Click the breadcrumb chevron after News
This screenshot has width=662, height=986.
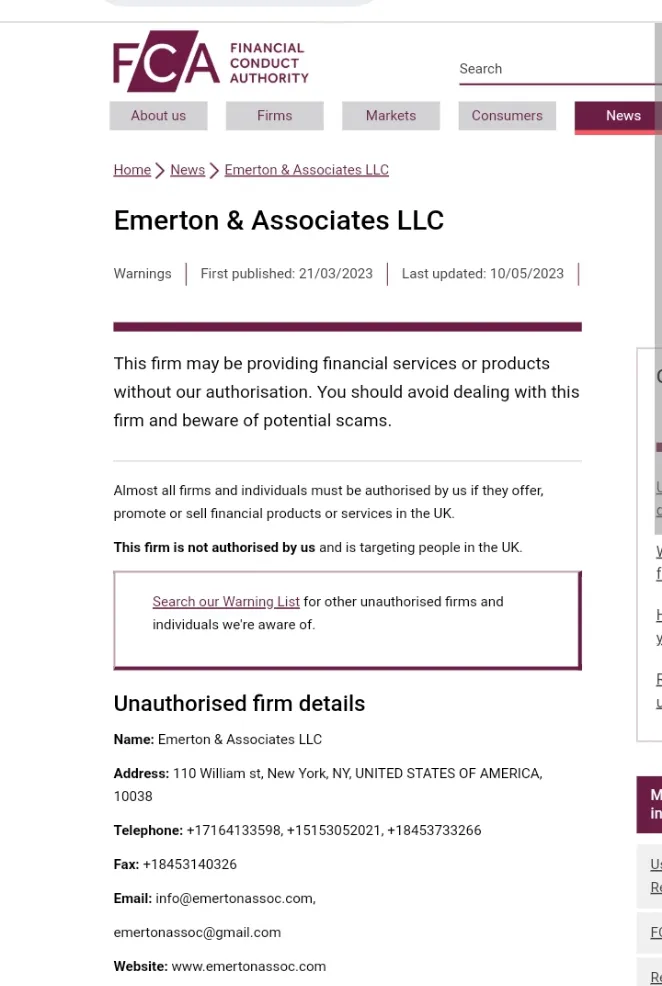click(214, 170)
